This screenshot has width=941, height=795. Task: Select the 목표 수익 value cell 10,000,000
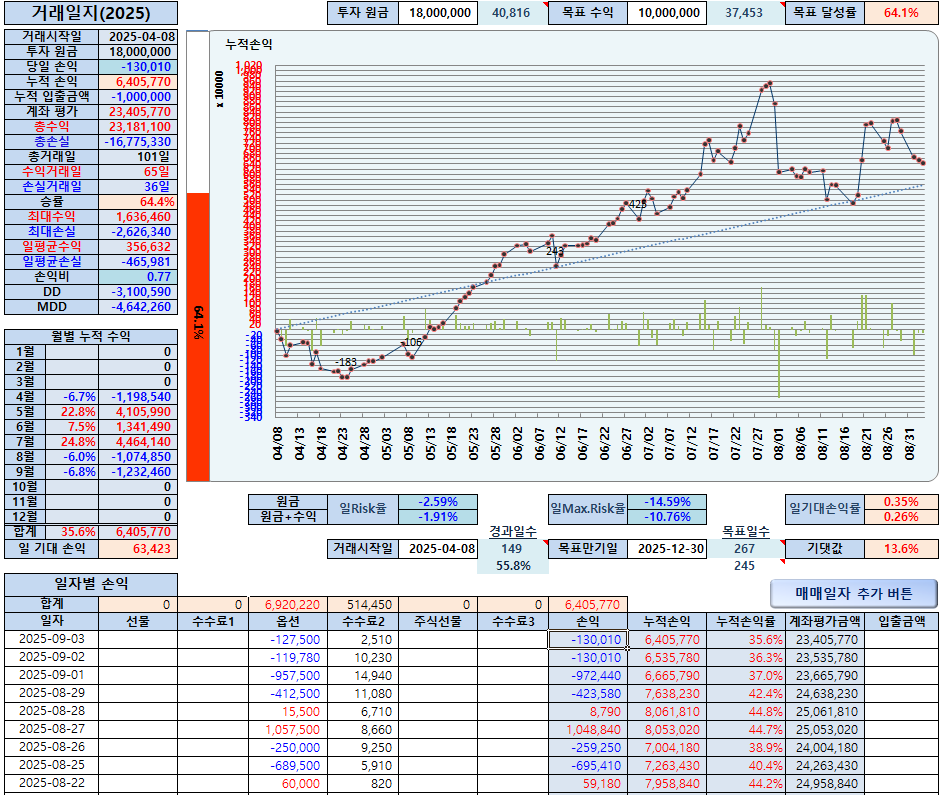[667, 13]
